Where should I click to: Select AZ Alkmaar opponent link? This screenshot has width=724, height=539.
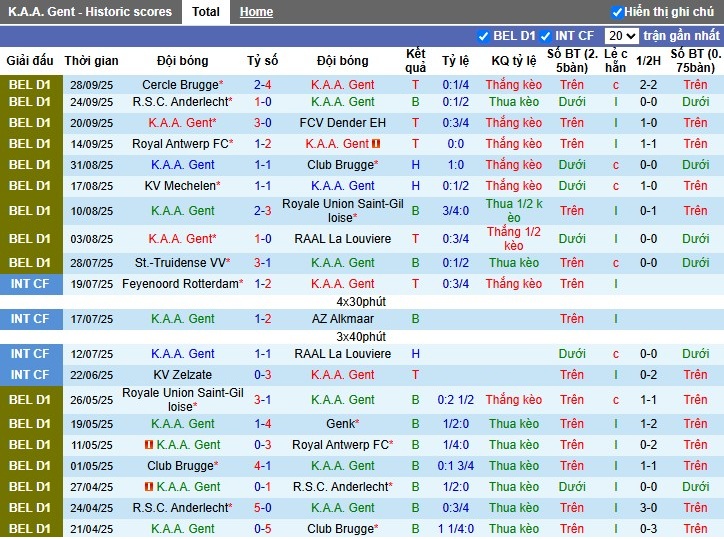pyautogui.click(x=342, y=319)
